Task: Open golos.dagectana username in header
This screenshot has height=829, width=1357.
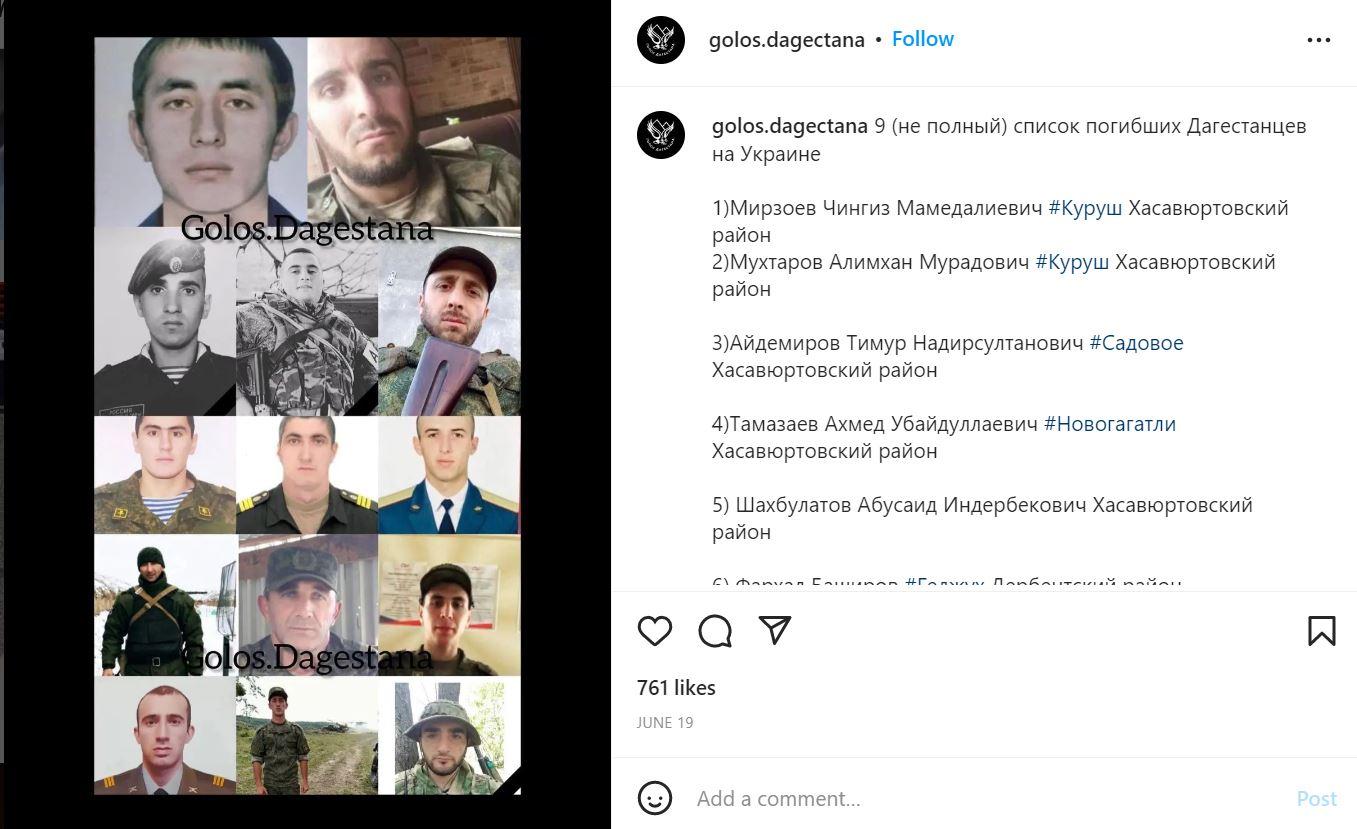Action: coord(787,40)
